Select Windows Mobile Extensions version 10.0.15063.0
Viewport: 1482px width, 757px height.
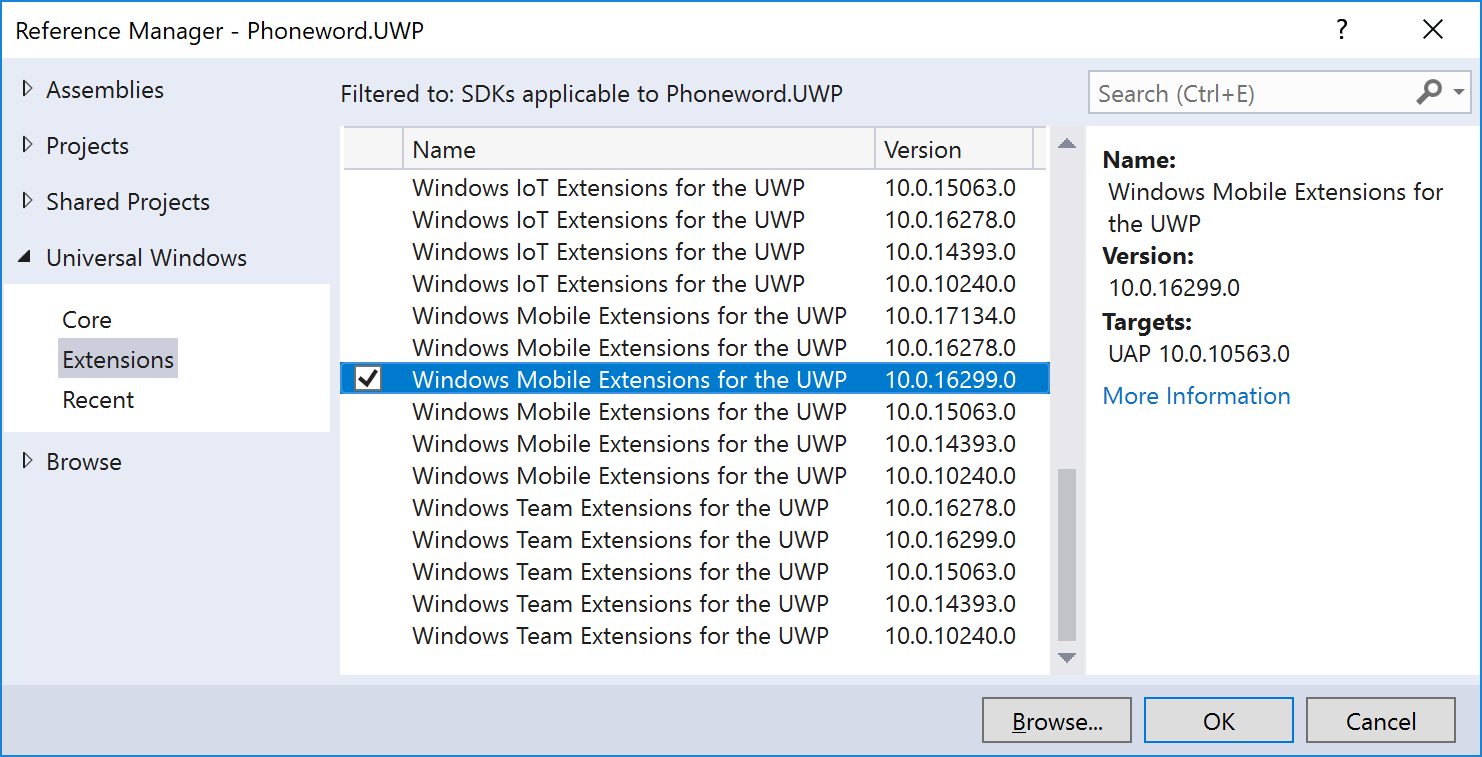694,411
